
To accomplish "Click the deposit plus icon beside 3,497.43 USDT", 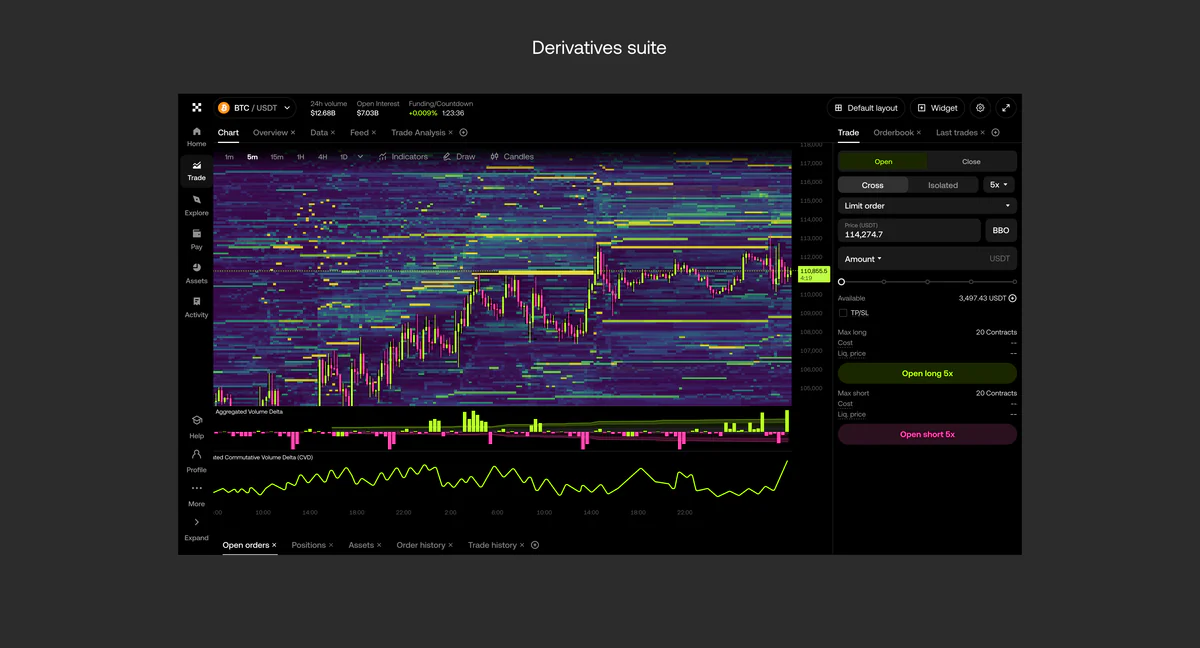I will click(1012, 298).
